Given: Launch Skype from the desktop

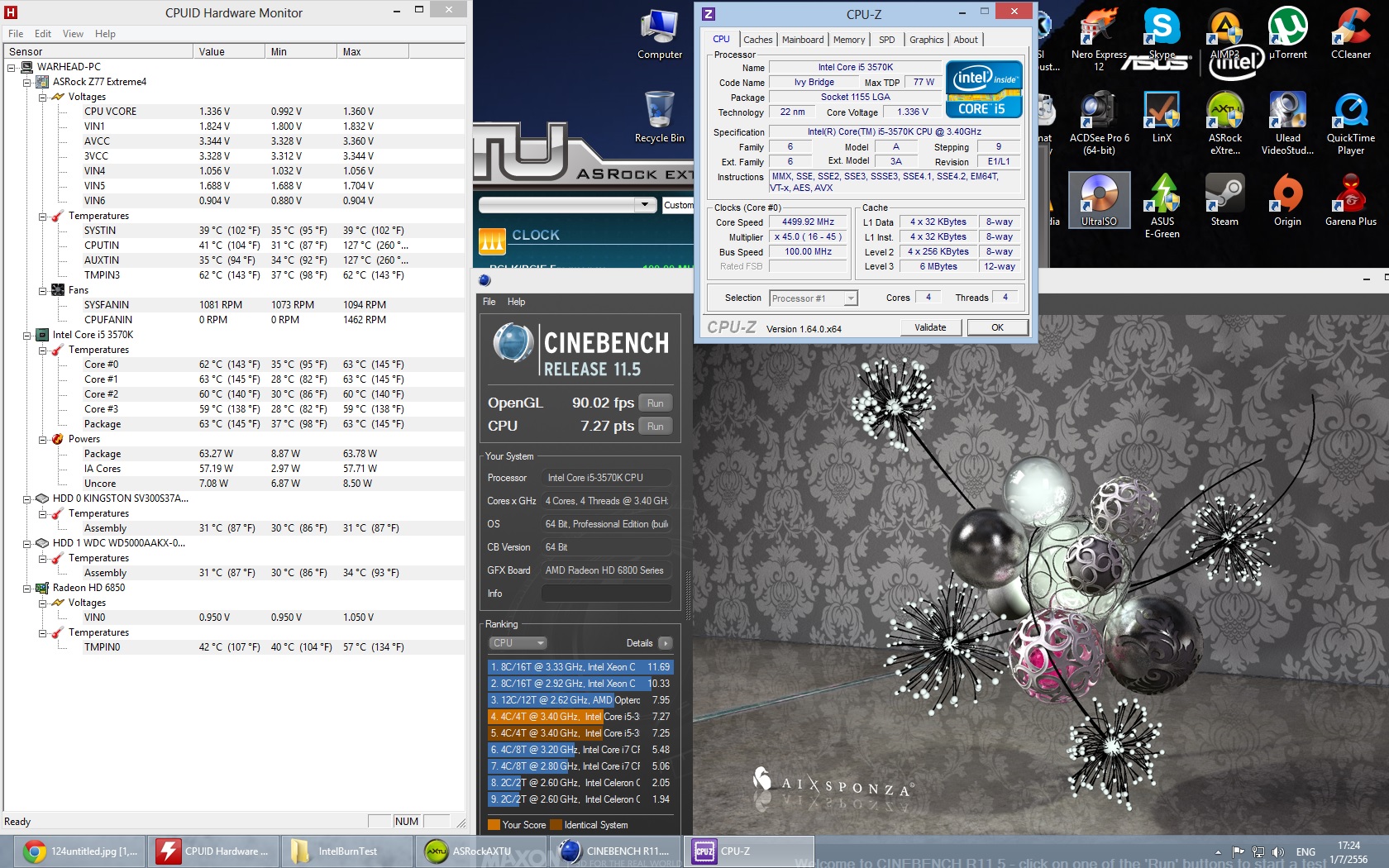Looking at the screenshot, I should tap(1162, 34).
